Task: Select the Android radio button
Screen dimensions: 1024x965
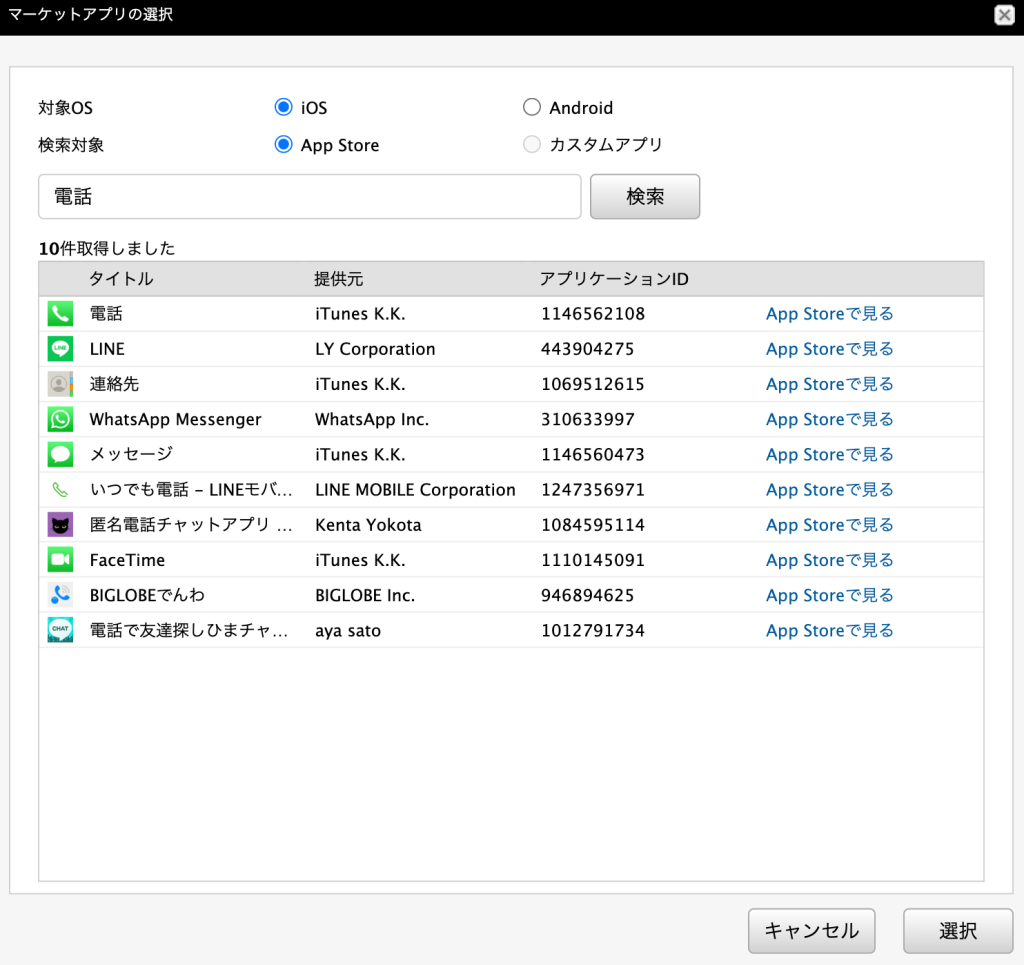Action: coord(531,108)
